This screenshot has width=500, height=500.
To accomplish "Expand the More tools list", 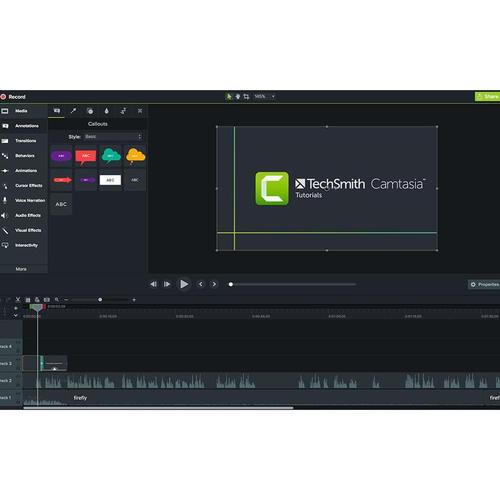I will tap(21, 269).
